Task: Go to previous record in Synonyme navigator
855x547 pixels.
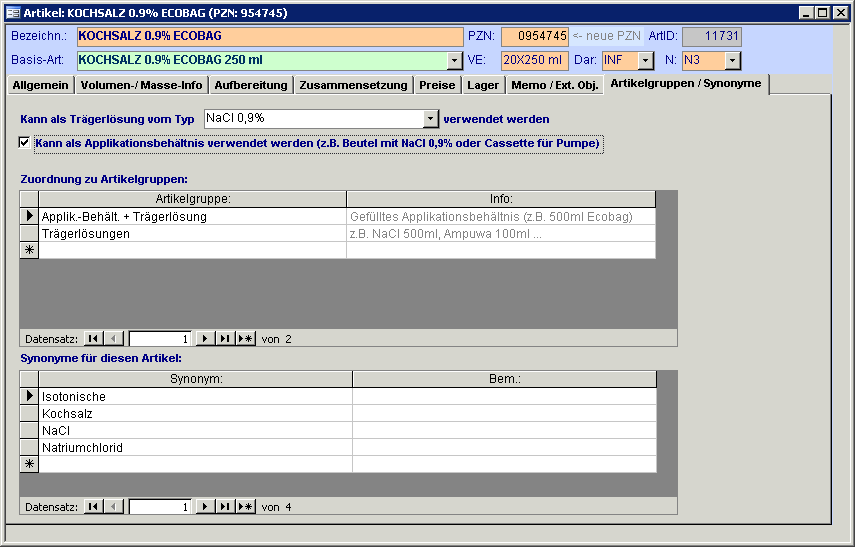Action: coord(113,507)
